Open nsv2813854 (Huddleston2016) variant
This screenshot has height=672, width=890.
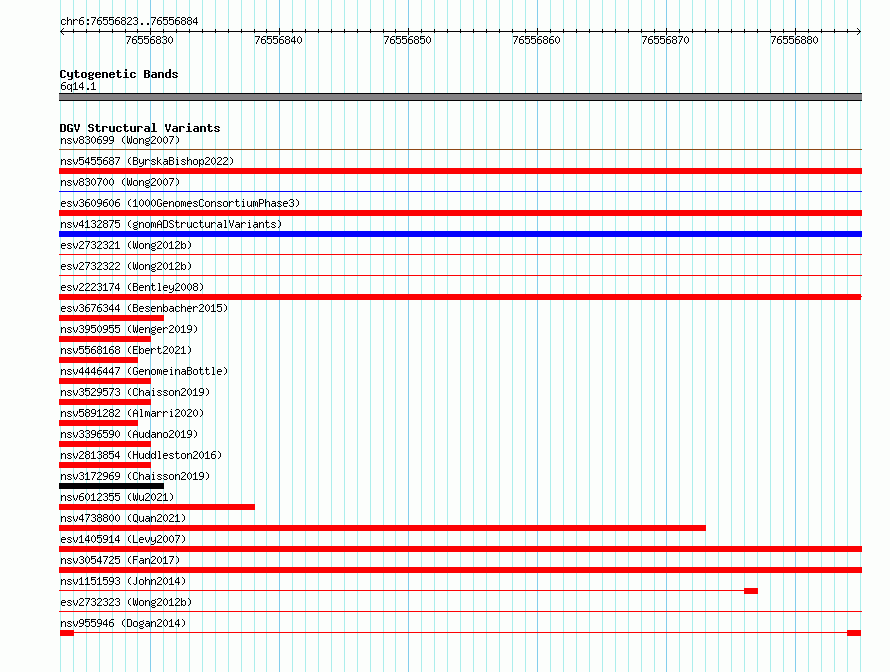tap(141, 455)
